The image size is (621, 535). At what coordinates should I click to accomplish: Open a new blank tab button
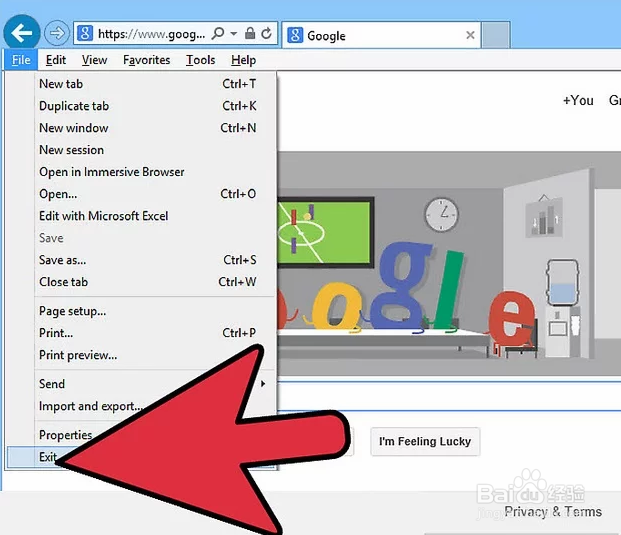tap(495, 35)
